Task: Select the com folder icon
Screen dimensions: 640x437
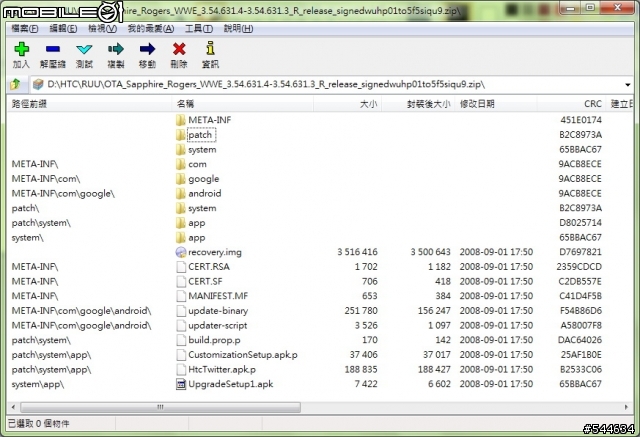Action: click(180, 164)
